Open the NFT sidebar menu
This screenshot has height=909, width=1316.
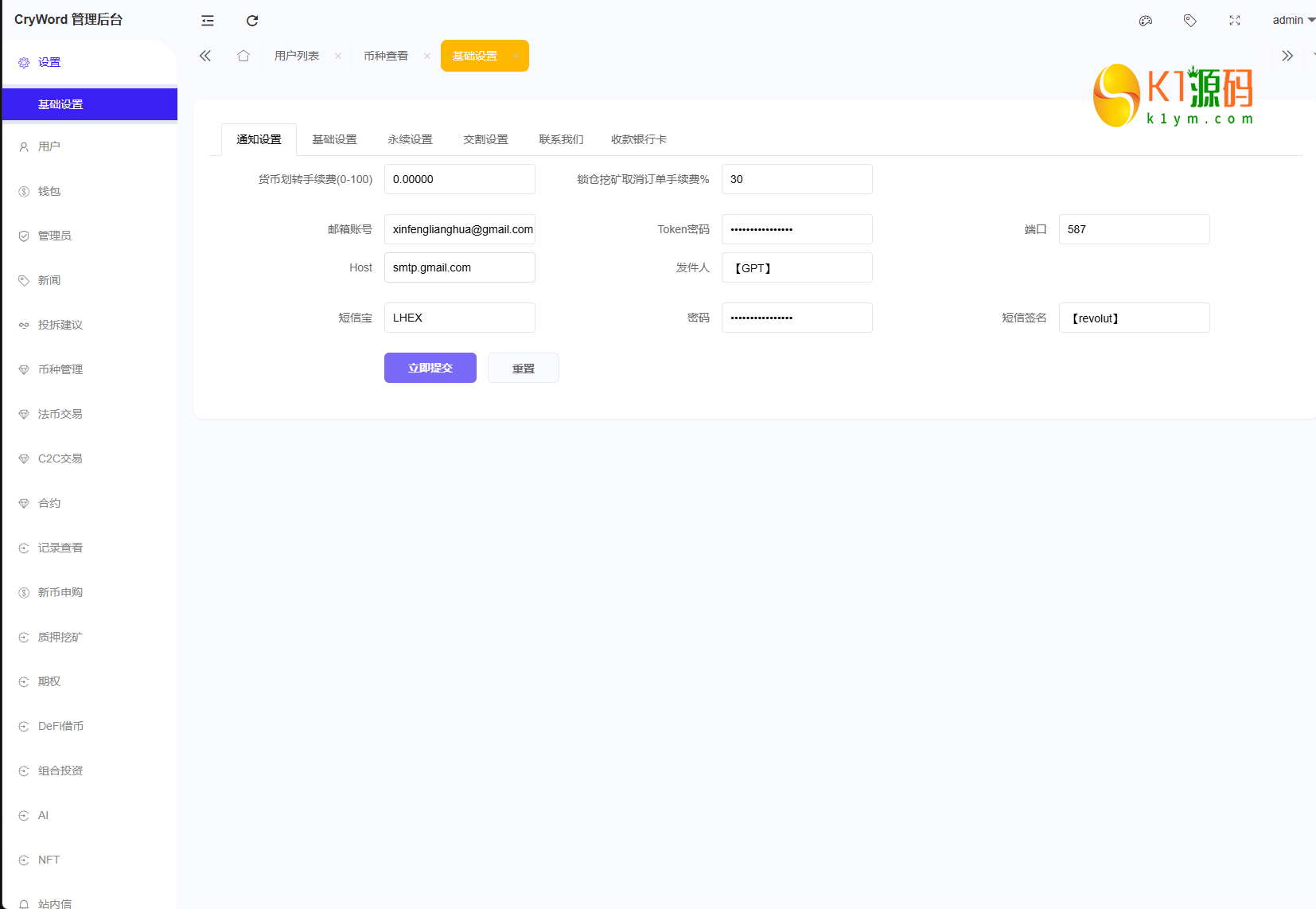tap(90, 860)
